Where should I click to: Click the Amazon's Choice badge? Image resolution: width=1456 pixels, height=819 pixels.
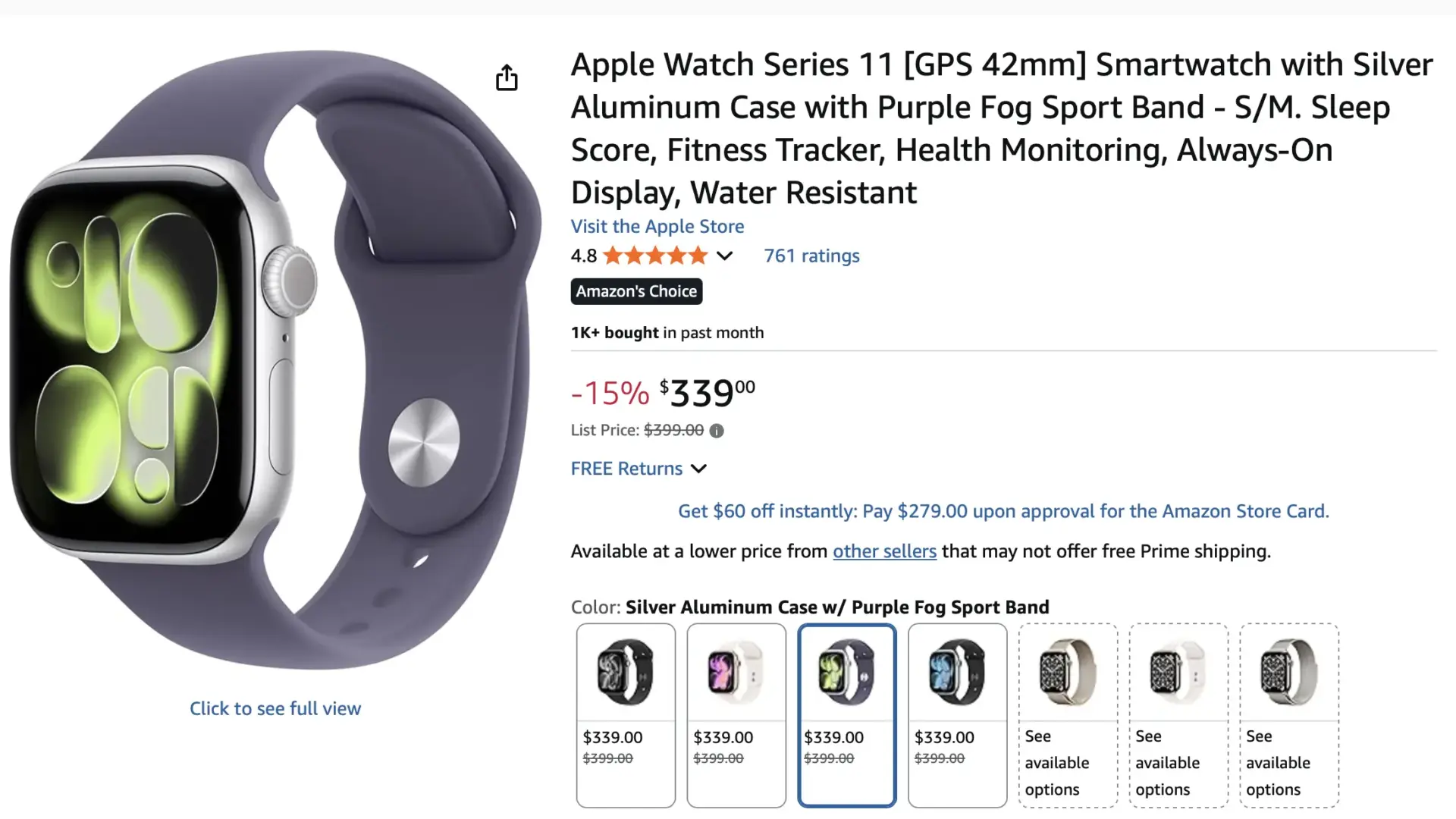pyautogui.click(x=635, y=291)
